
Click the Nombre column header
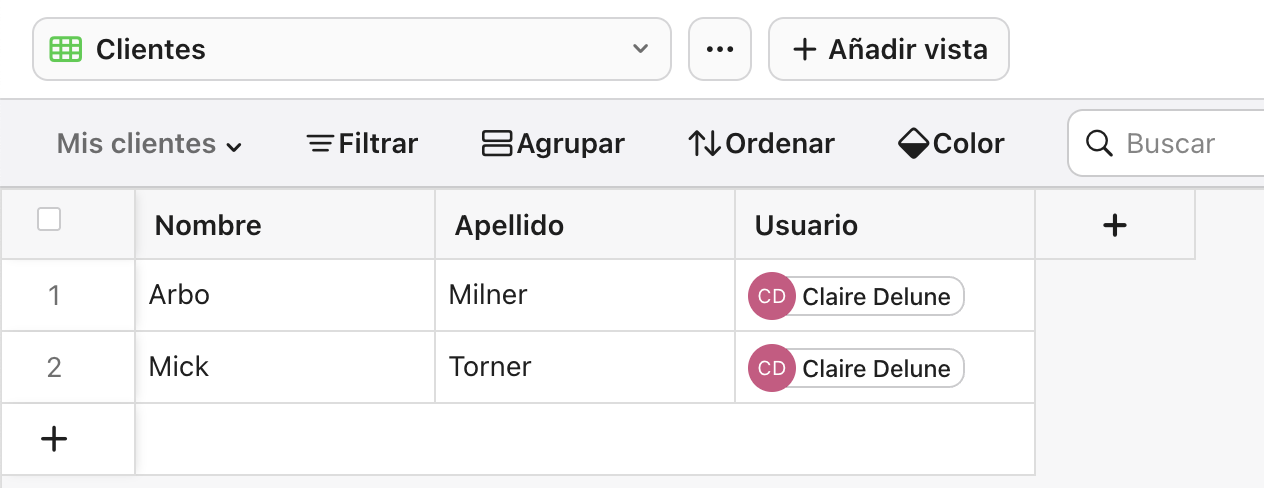coord(285,225)
